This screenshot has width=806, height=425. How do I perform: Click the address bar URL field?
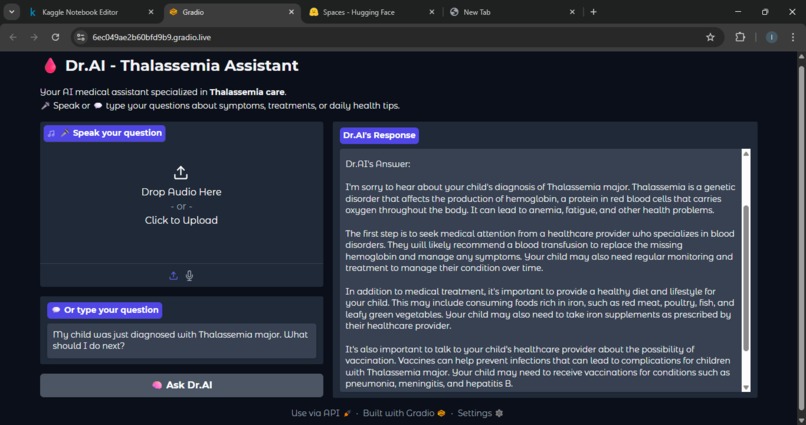(396, 37)
